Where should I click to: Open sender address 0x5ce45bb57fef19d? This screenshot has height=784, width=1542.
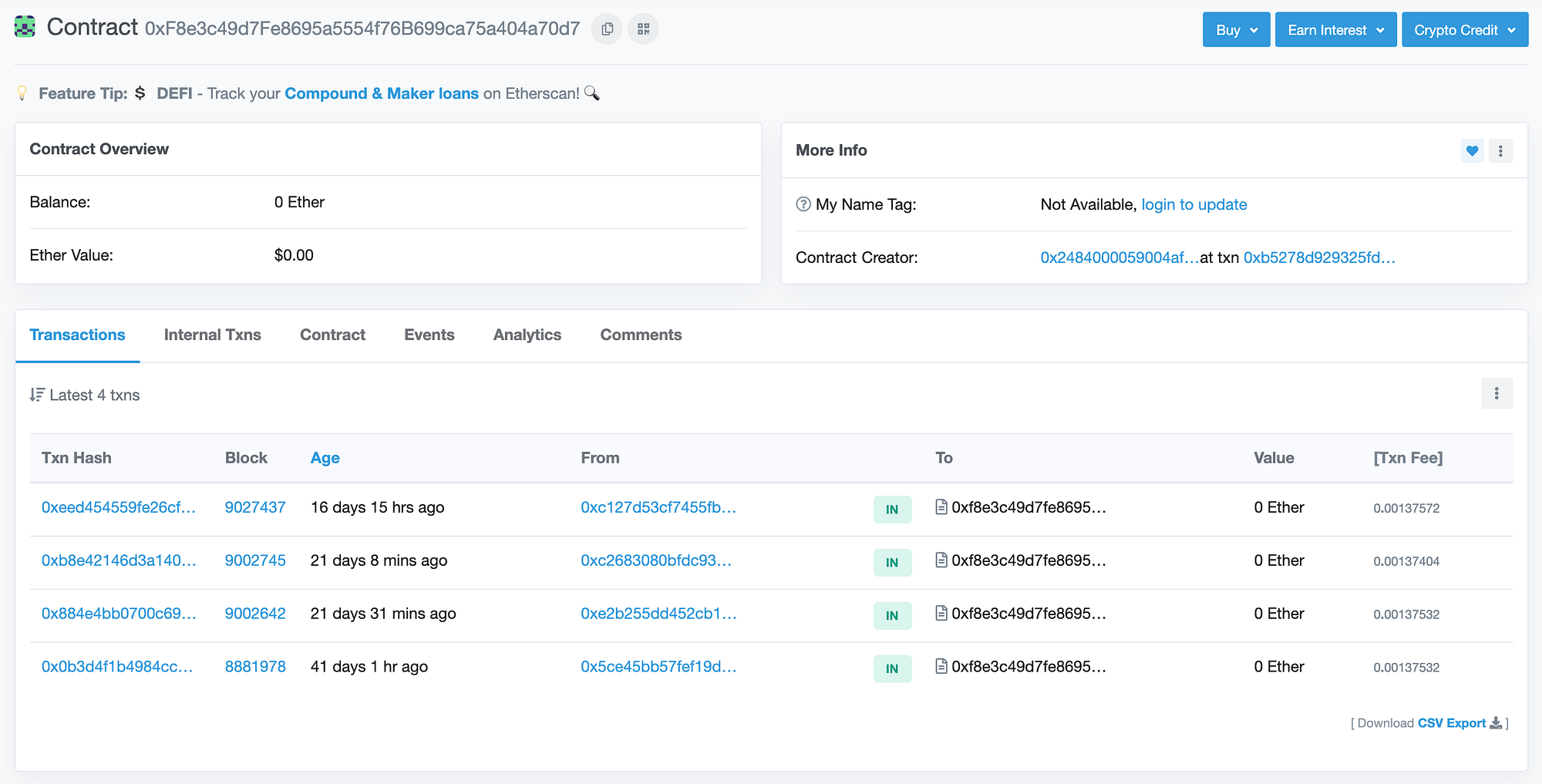(x=658, y=667)
